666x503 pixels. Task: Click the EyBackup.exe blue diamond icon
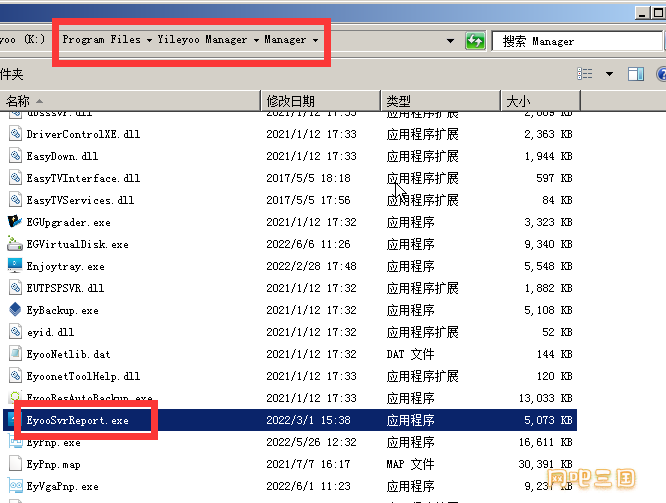click(15, 310)
